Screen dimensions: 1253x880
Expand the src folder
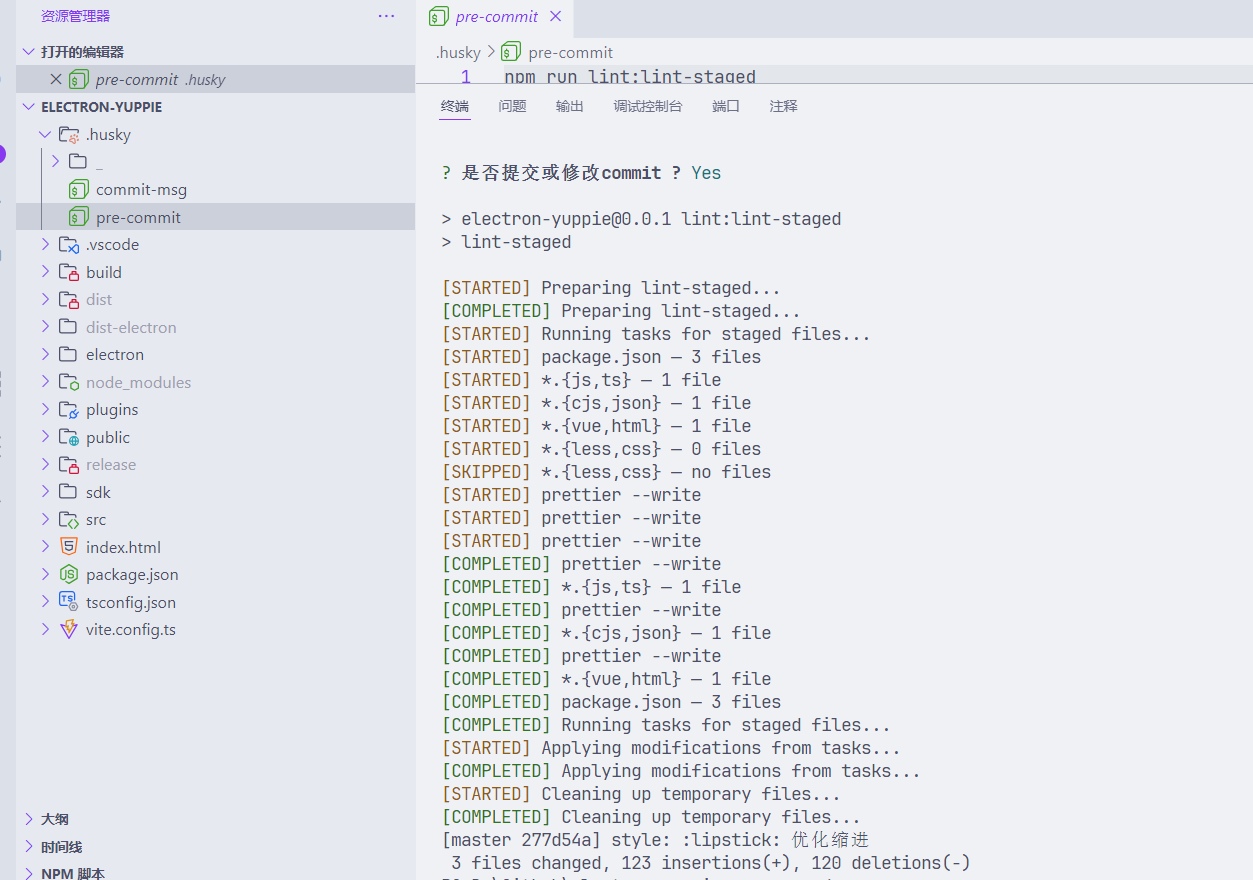(45, 519)
